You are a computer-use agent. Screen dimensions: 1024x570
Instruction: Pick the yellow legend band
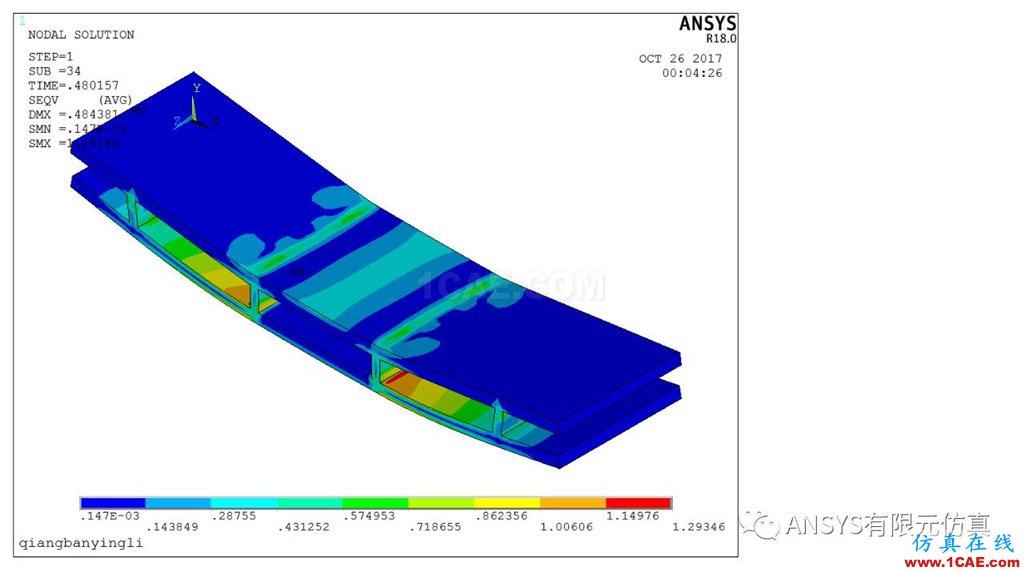(507, 503)
